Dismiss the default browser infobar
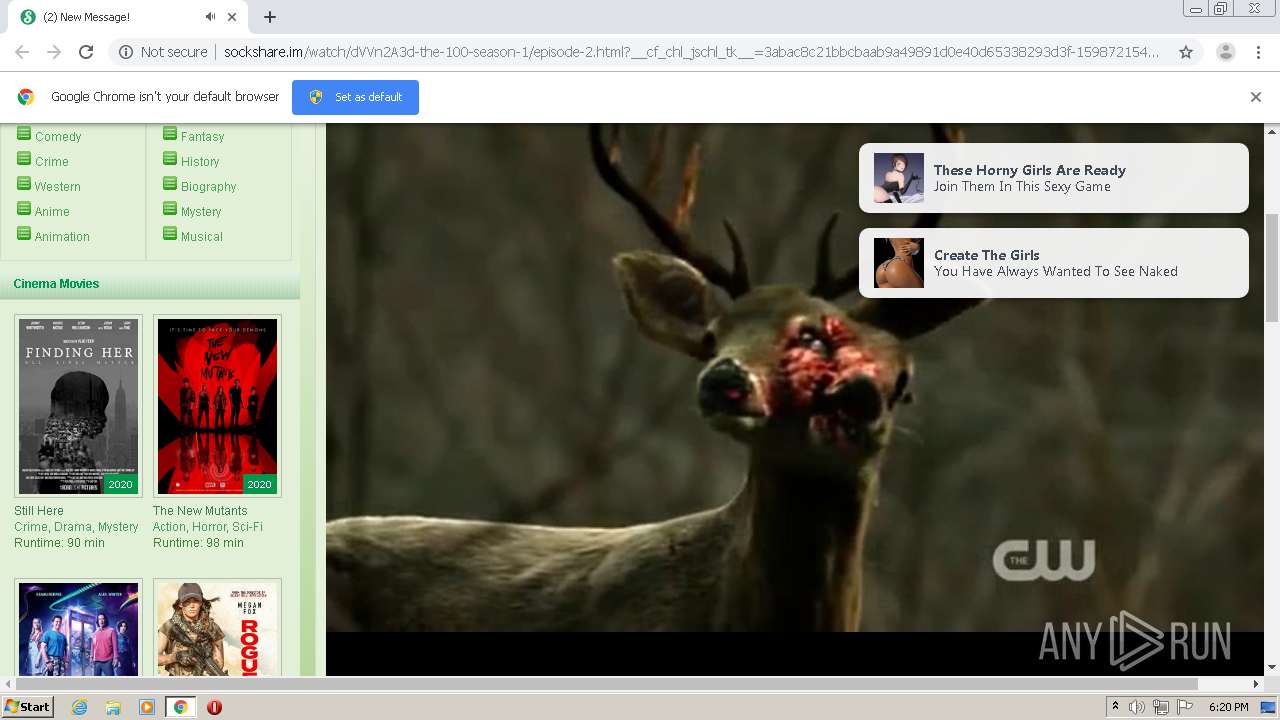This screenshot has width=1280, height=720. tap(1256, 97)
